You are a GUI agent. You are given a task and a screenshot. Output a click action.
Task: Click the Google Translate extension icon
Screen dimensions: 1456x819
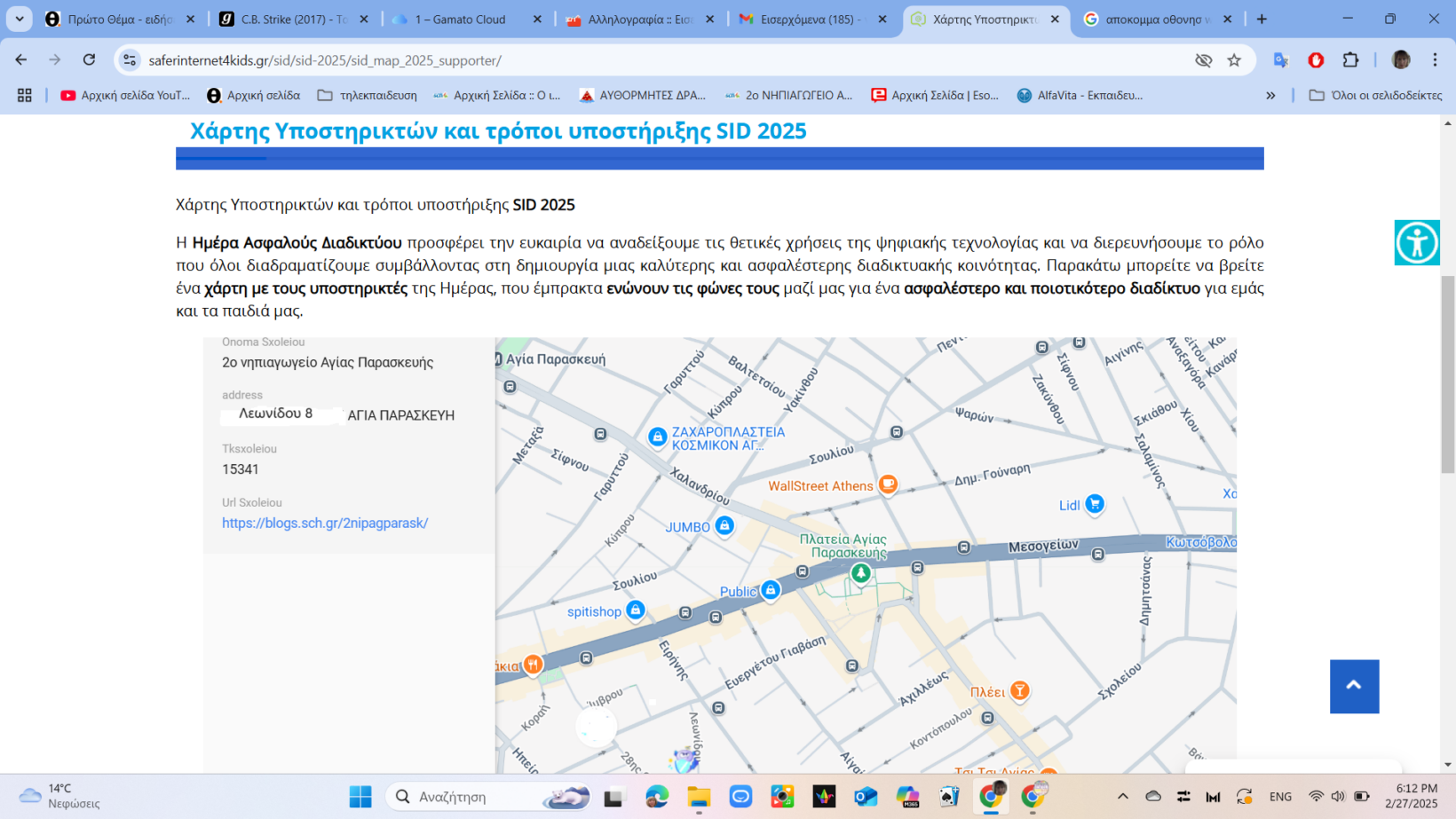[1280, 60]
